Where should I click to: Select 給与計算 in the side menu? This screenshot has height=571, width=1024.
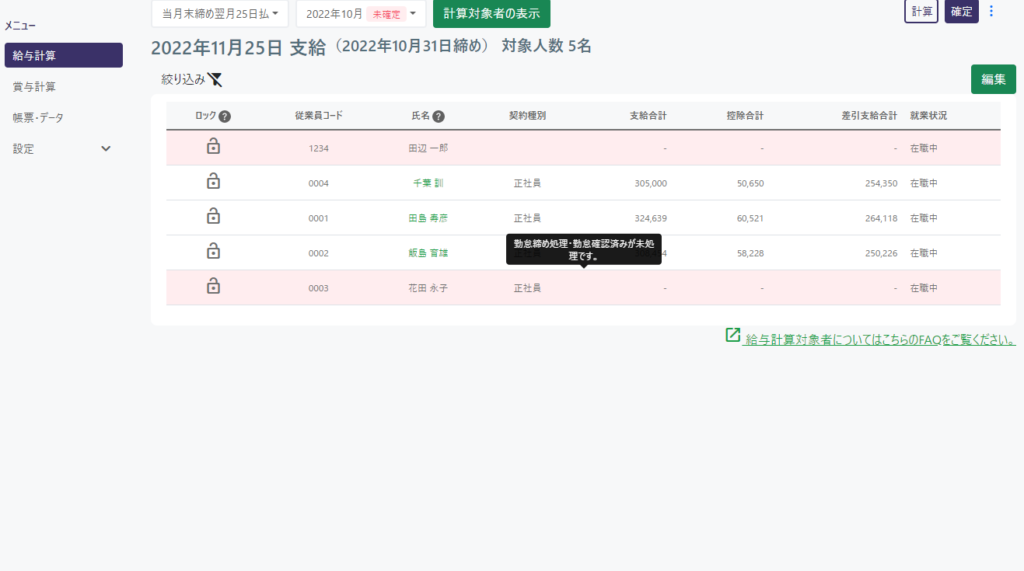point(63,55)
